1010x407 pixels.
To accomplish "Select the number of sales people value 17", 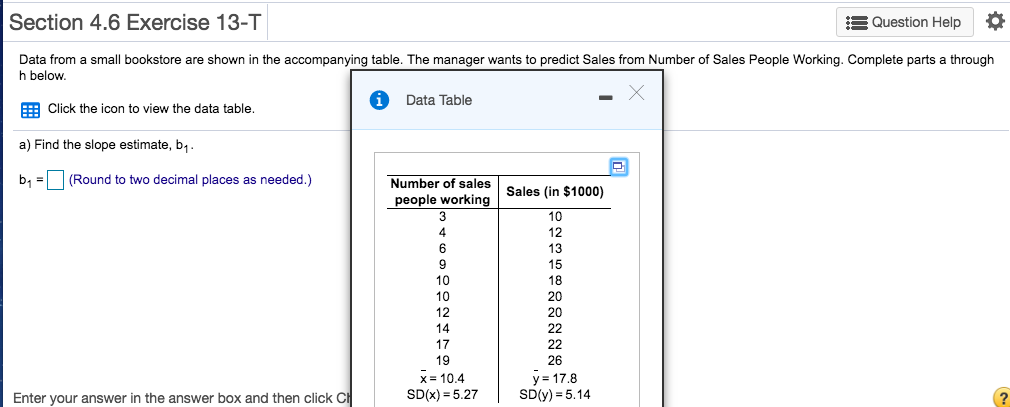I will (443, 345).
